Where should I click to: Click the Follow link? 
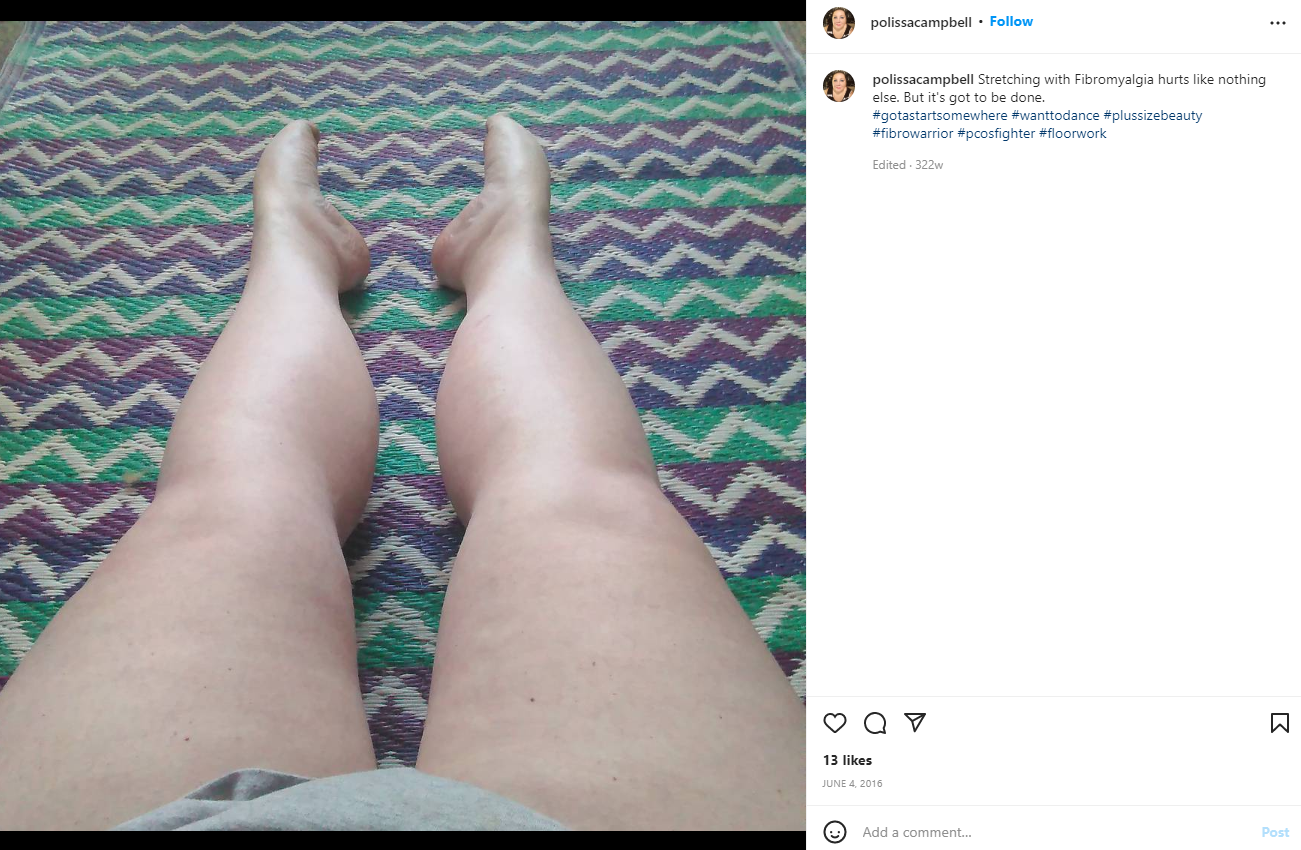coord(1011,22)
